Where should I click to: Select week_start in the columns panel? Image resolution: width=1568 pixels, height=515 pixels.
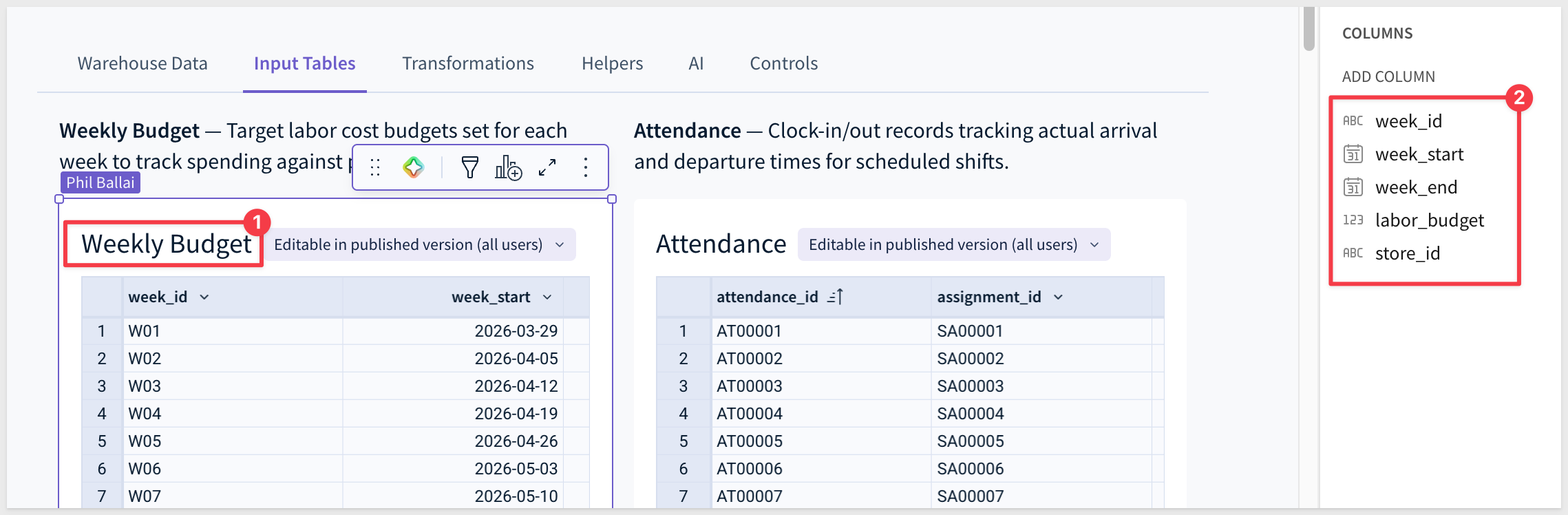pyautogui.click(x=1419, y=154)
